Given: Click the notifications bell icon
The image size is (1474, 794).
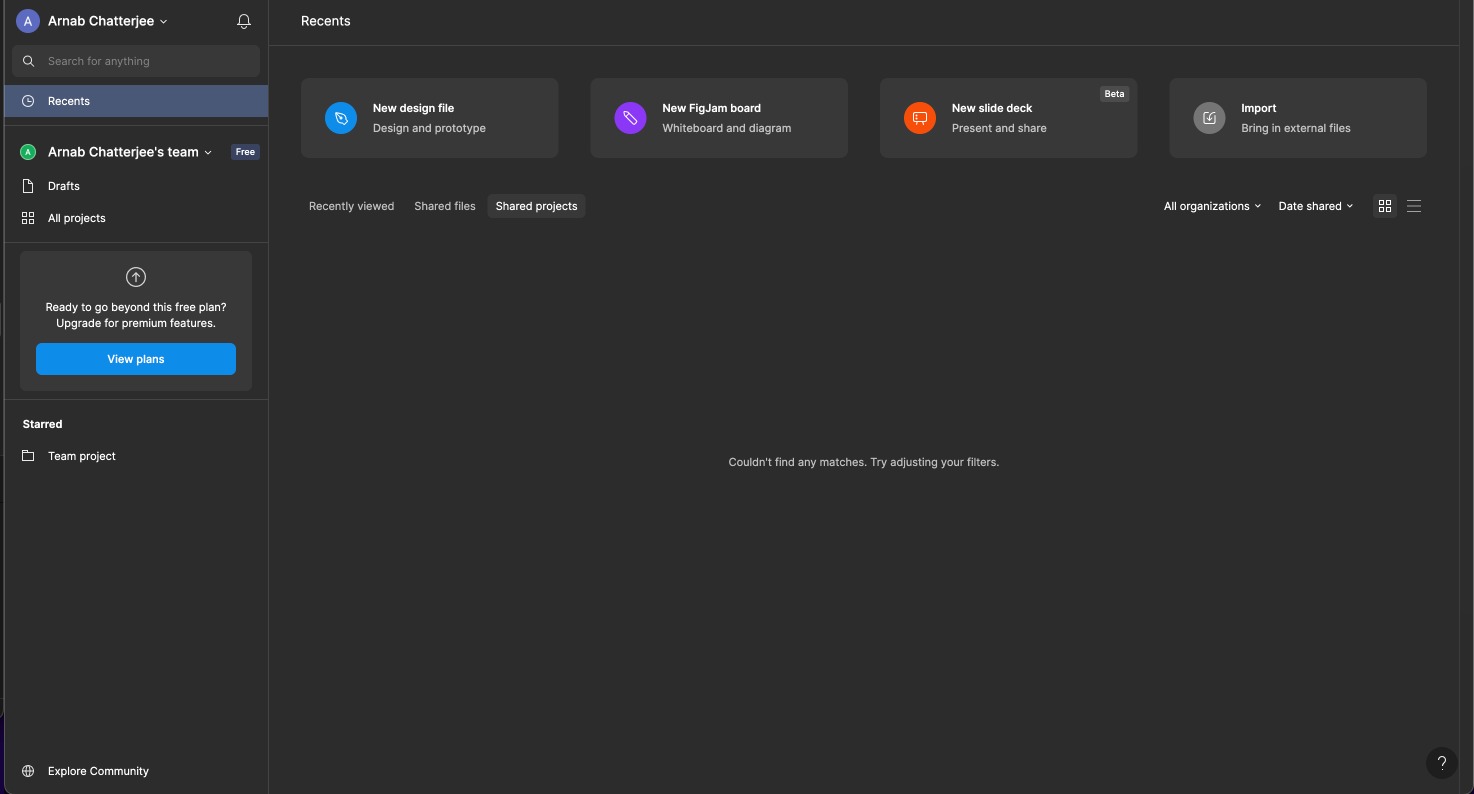Looking at the screenshot, I should 243,21.
